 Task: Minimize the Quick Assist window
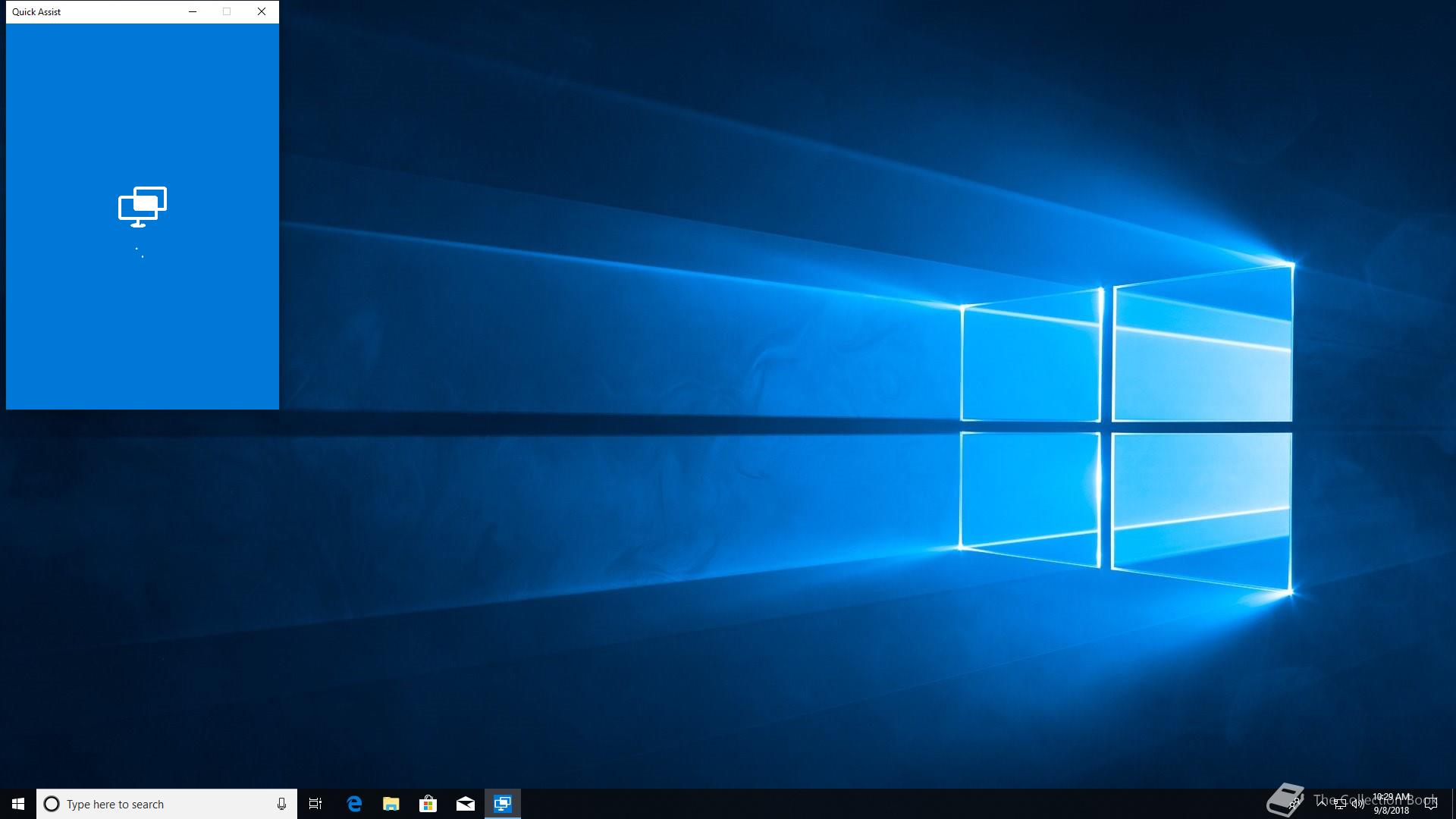point(193,11)
